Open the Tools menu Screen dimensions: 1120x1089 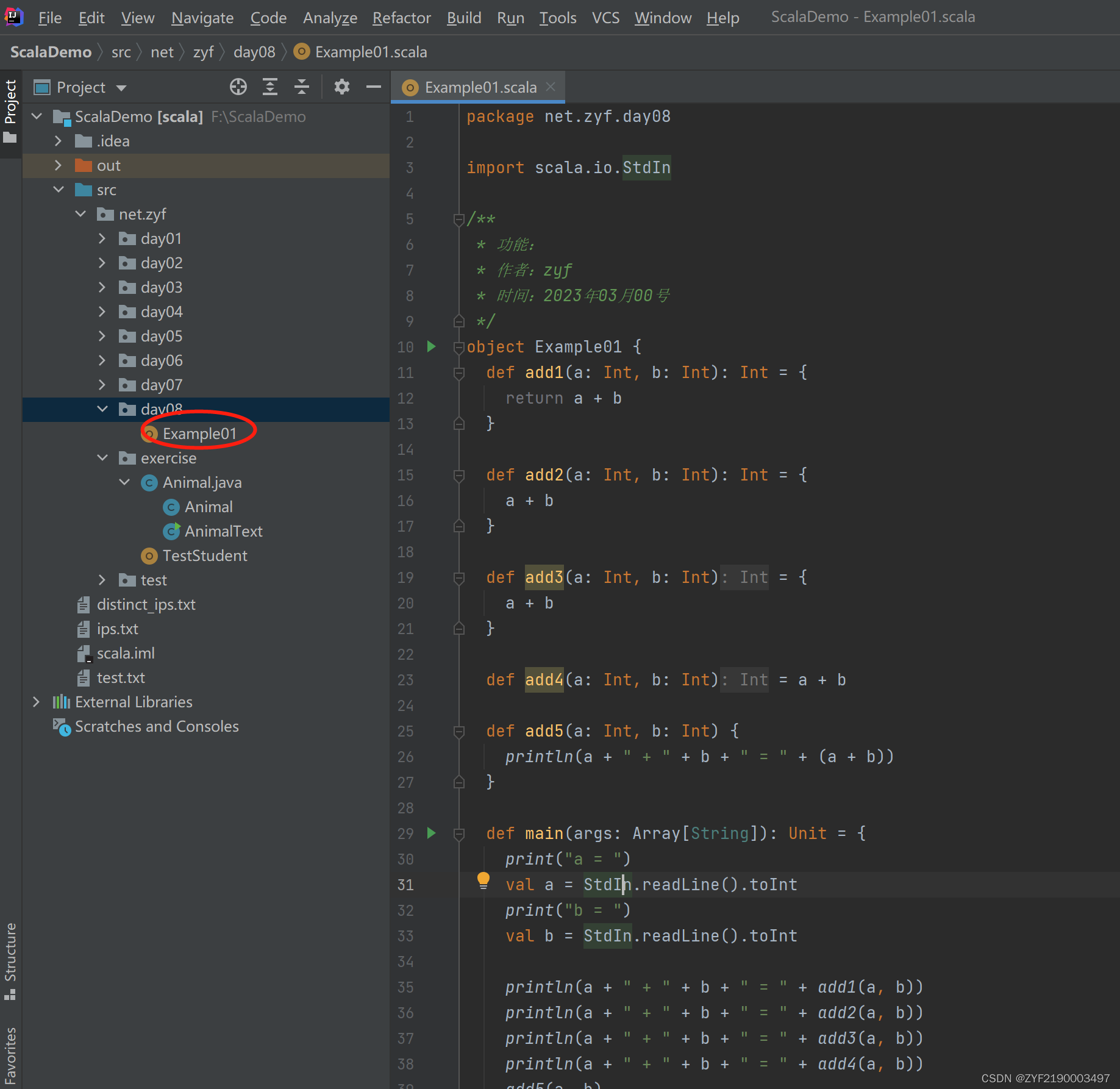point(558,18)
